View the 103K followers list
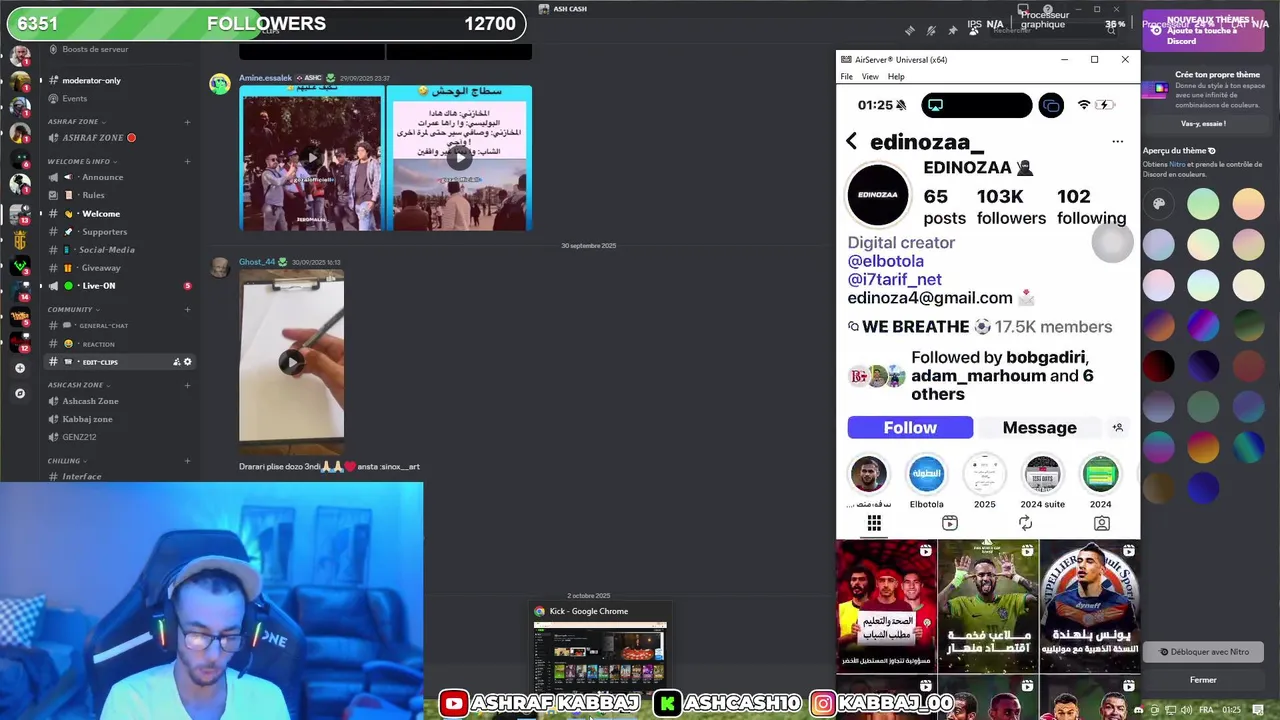The height and width of the screenshot is (720, 1280). 1011,207
